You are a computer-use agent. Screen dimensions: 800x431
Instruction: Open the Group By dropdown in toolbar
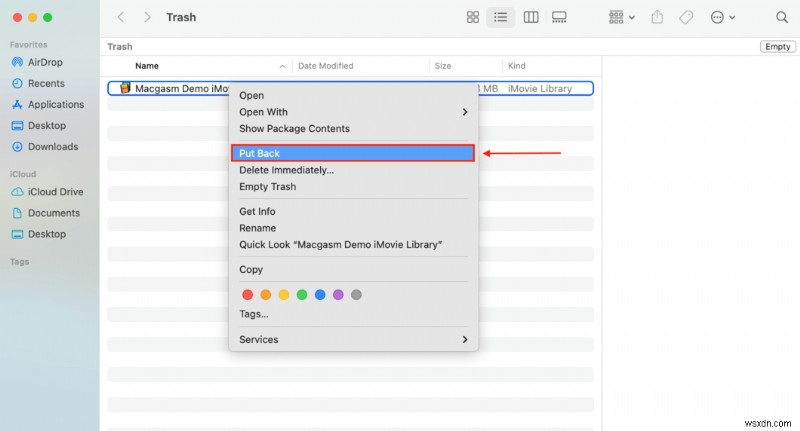coord(622,17)
